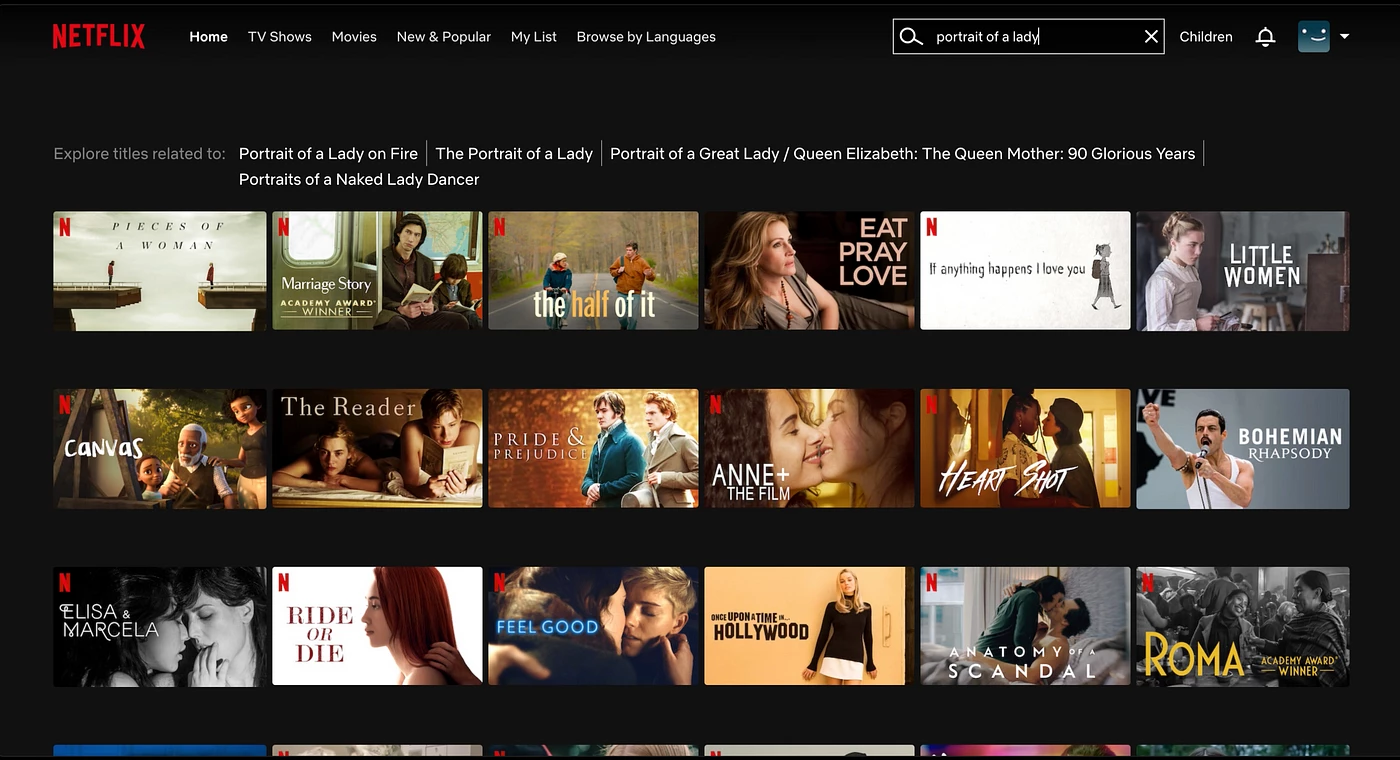This screenshot has width=1400, height=760.
Task: Open Heart Shot thumbnail
Action: tap(1025, 449)
